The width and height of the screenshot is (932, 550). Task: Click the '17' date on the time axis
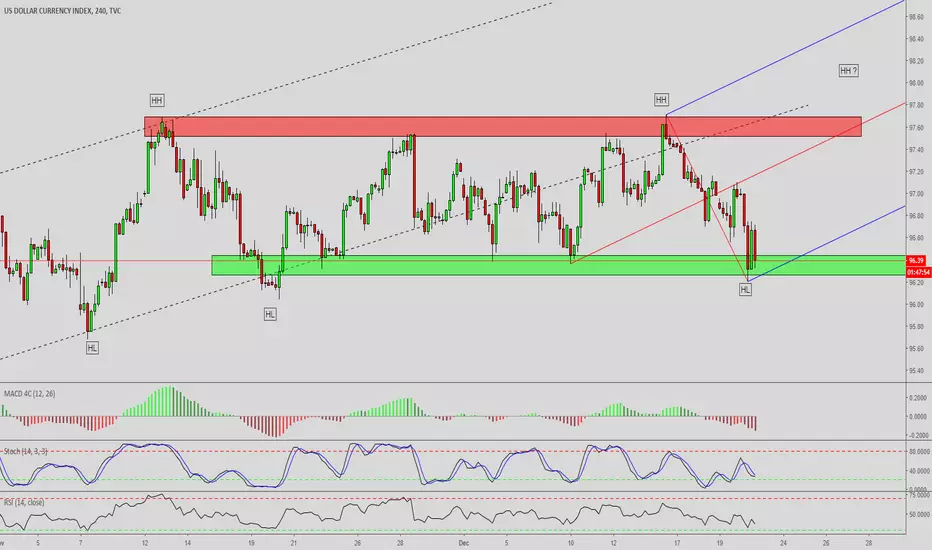click(677, 543)
